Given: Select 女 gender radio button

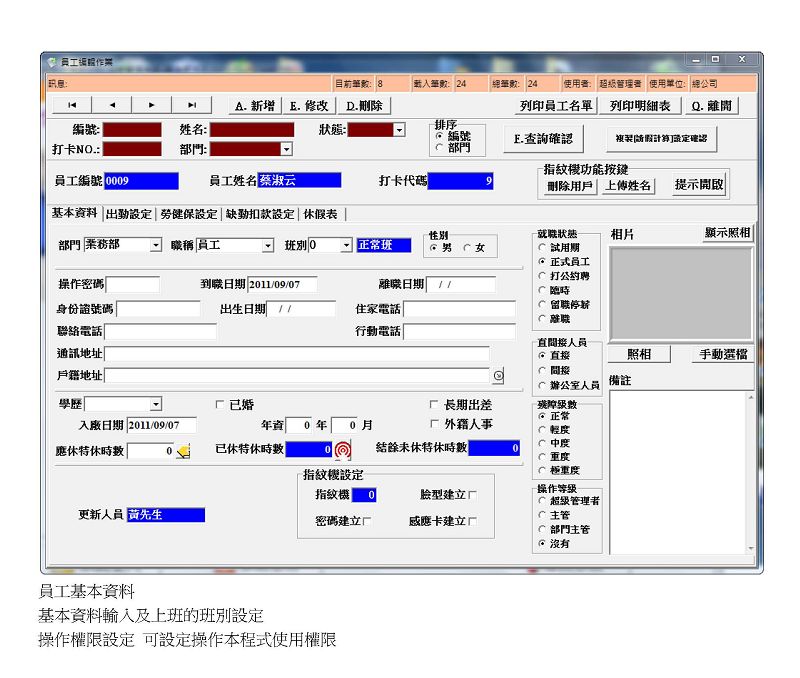Looking at the screenshot, I should (x=467, y=248).
